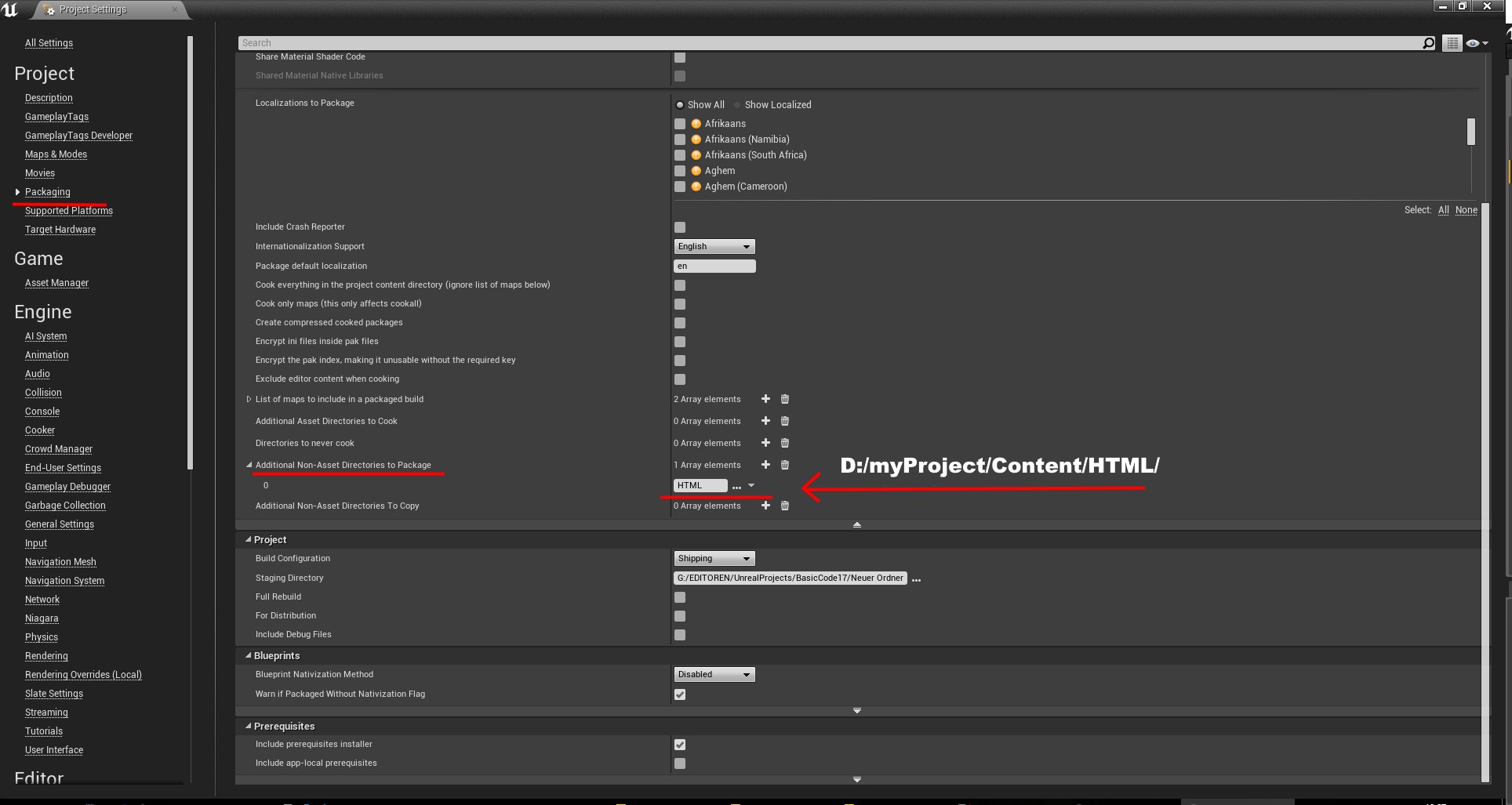Expand List of maps to include array
Screen dimensions: 1512x805
pyautogui.click(x=249, y=399)
